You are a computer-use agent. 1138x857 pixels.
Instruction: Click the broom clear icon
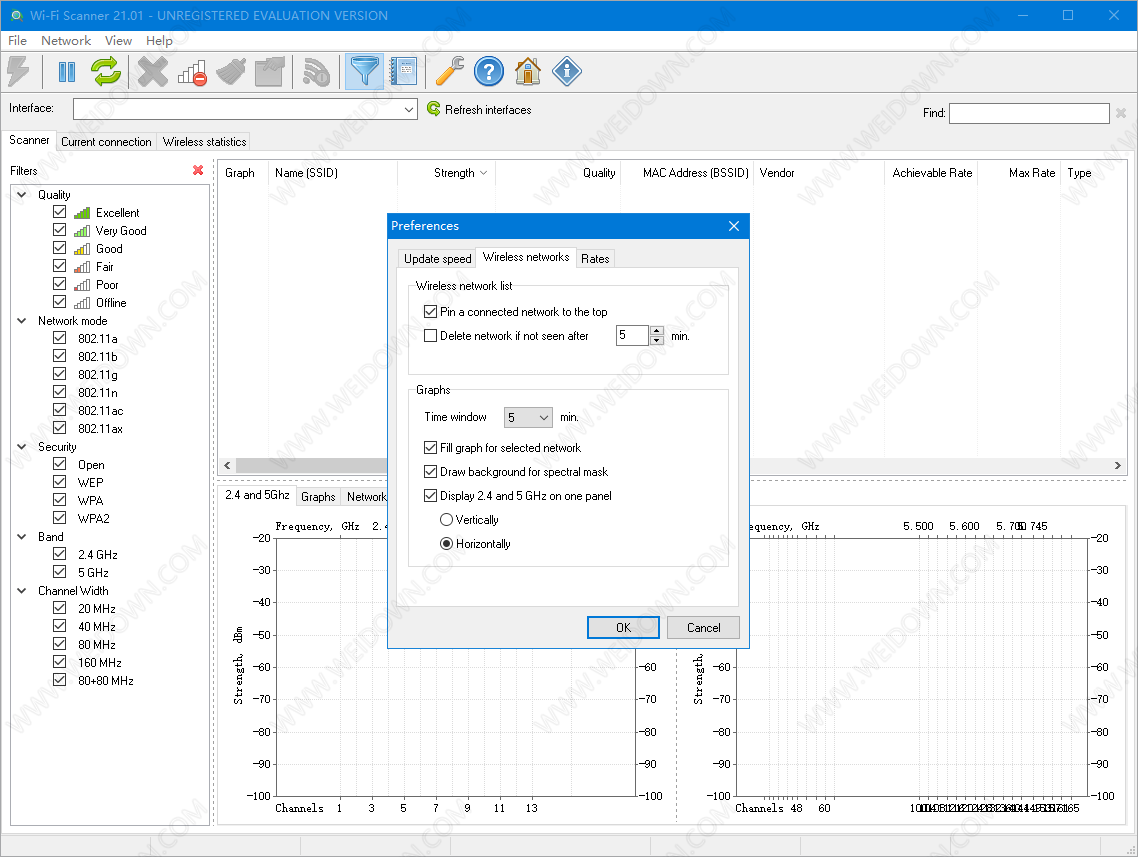(231, 71)
